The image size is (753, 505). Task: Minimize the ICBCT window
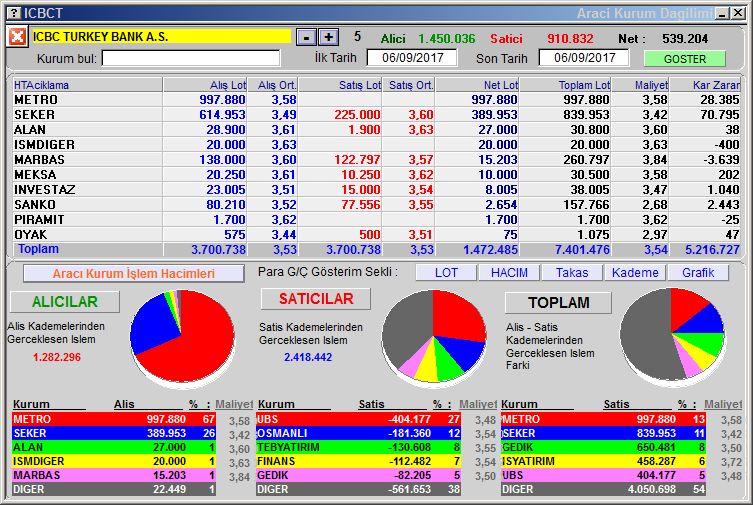click(722, 13)
